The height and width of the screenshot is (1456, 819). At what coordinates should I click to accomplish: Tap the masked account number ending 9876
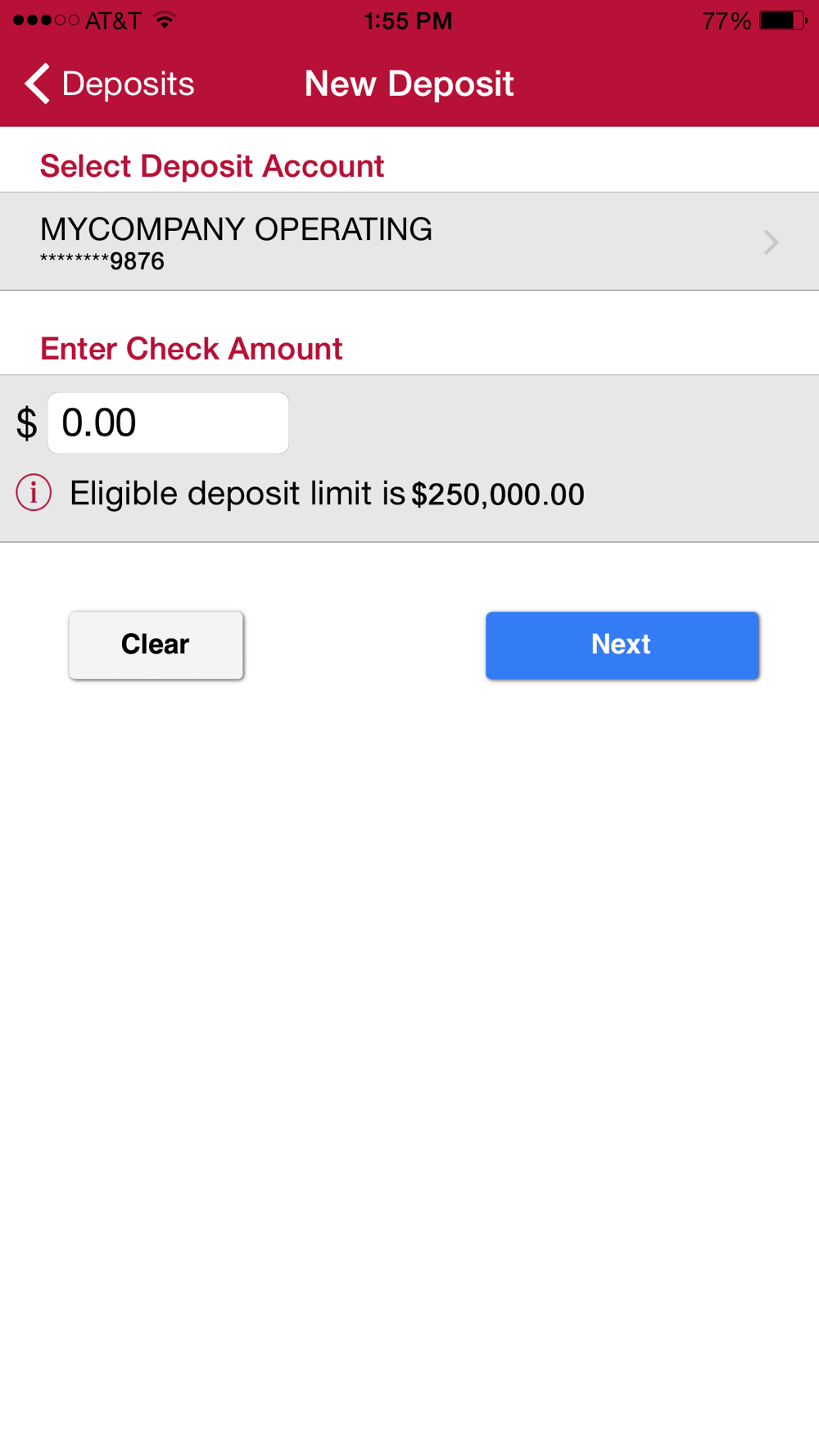102,262
